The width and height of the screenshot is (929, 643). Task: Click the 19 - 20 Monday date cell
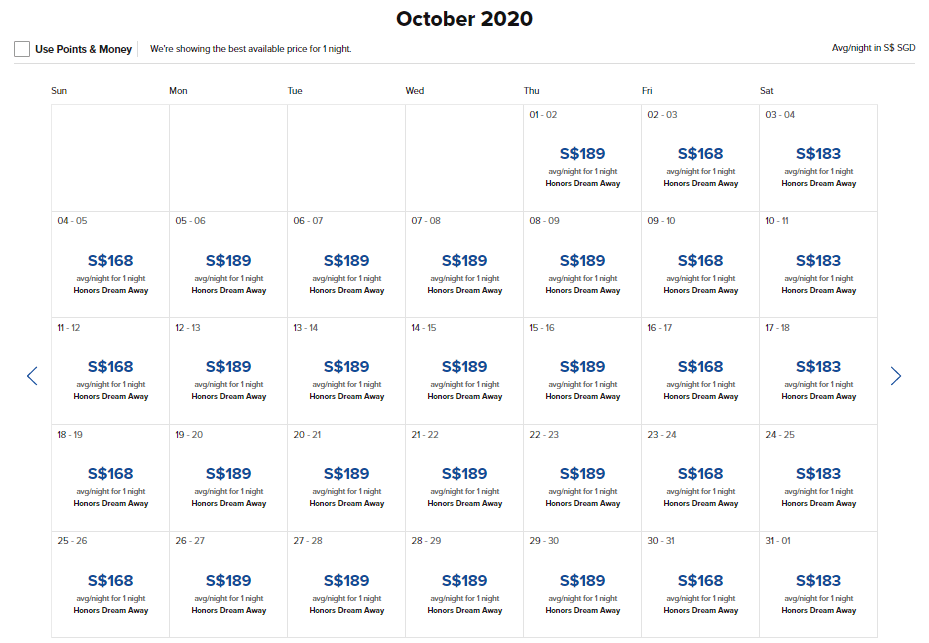[228, 478]
